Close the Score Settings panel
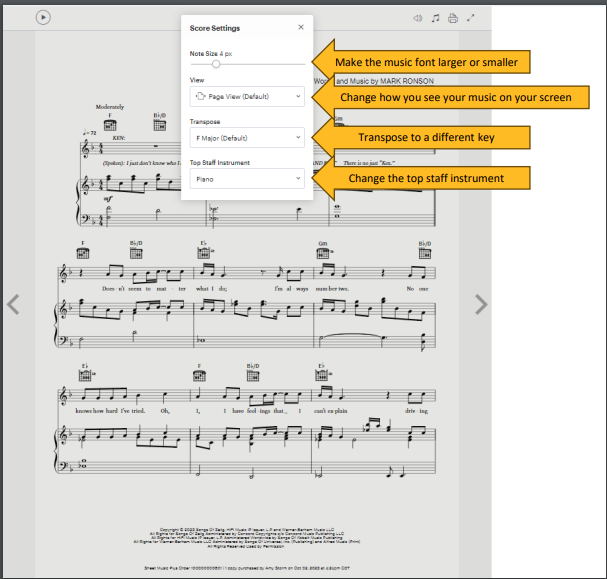The image size is (607, 579). coord(301,28)
